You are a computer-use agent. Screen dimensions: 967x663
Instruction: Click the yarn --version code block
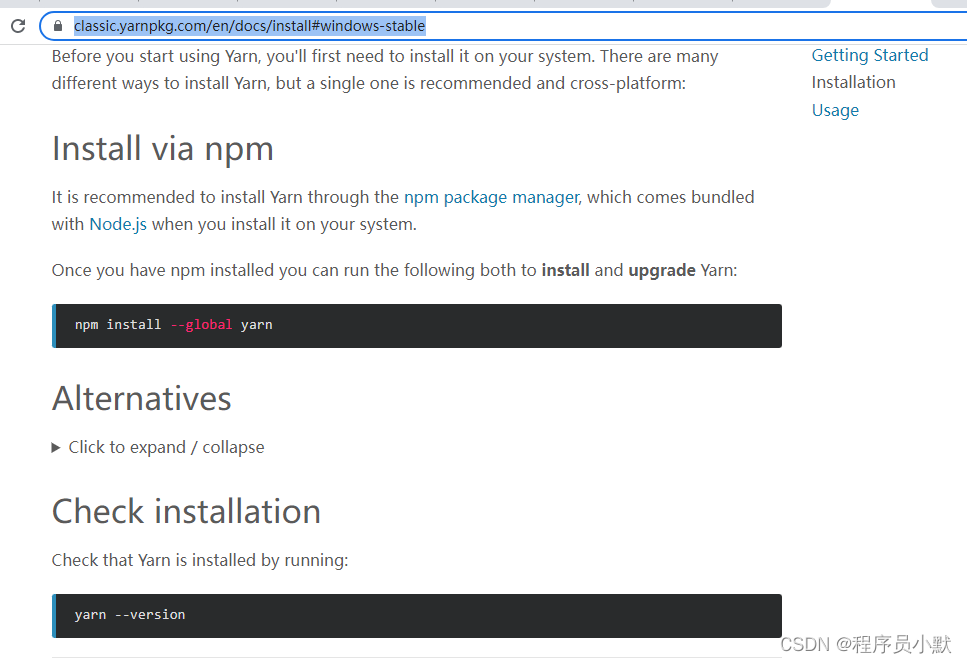coord(416,615)
